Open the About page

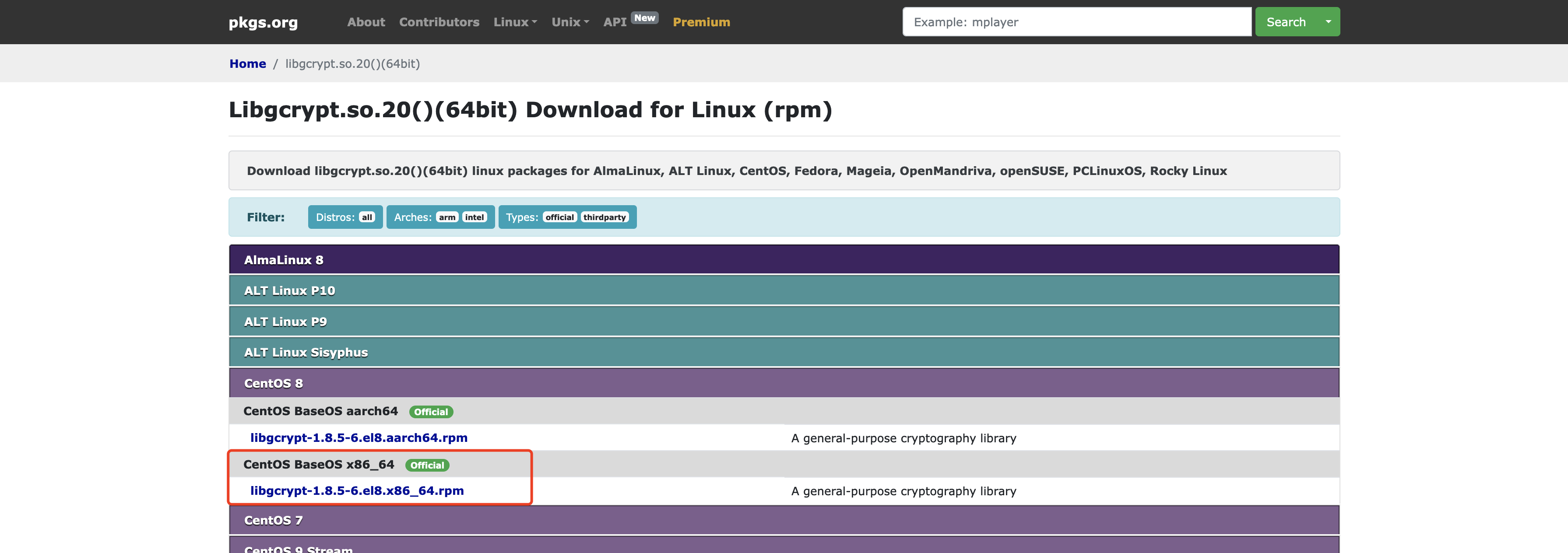[x=366, y=22]
